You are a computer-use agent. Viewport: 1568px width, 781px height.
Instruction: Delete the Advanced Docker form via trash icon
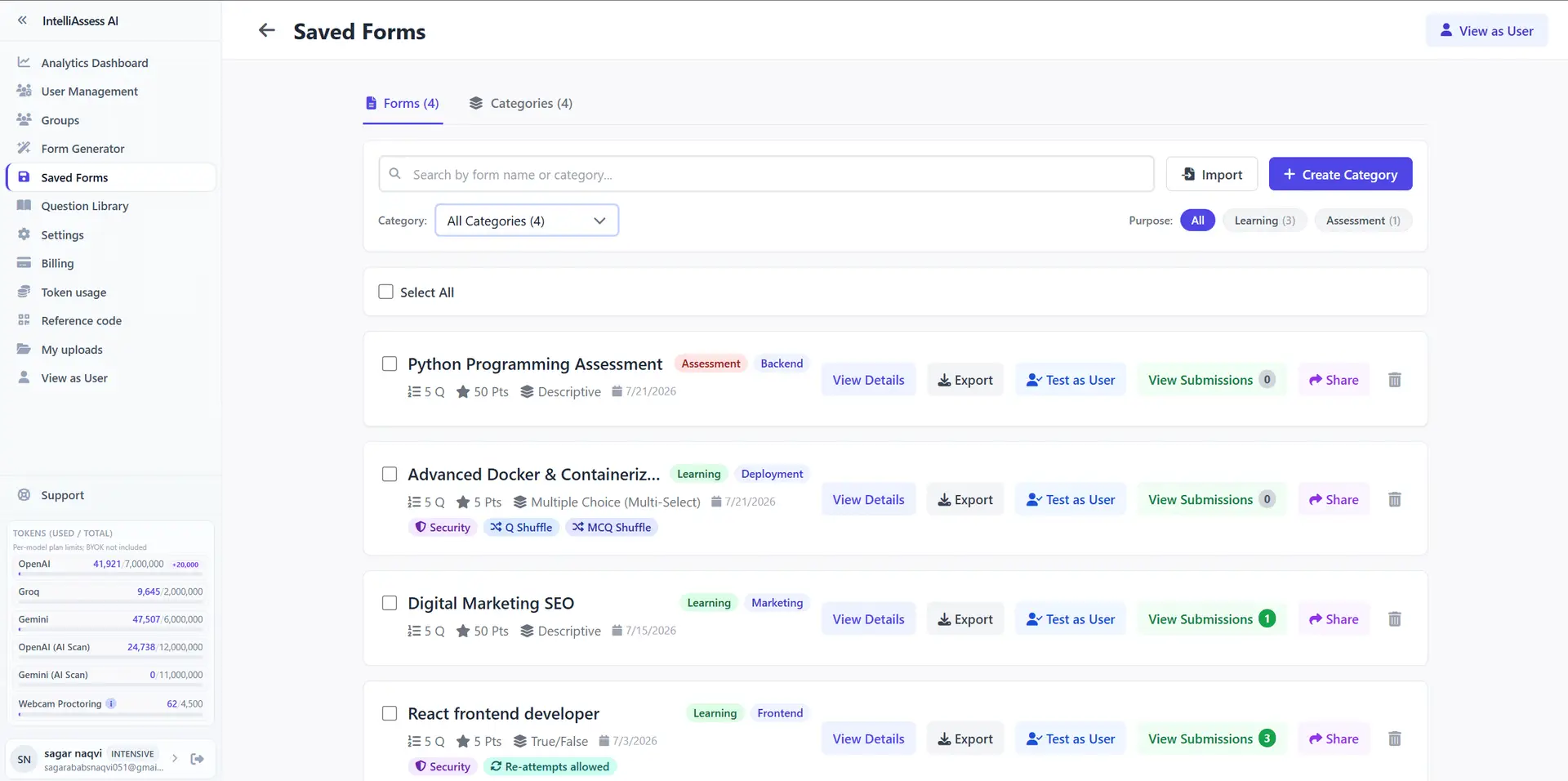pos(1395,500)
